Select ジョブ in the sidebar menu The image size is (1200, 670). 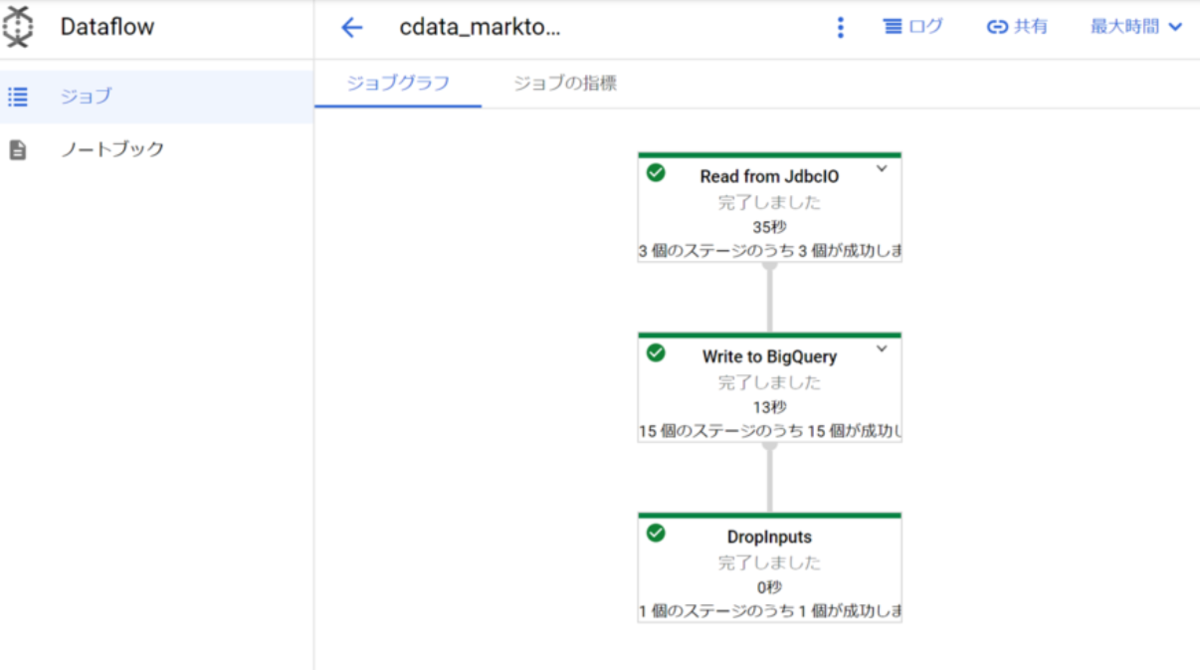157,97
